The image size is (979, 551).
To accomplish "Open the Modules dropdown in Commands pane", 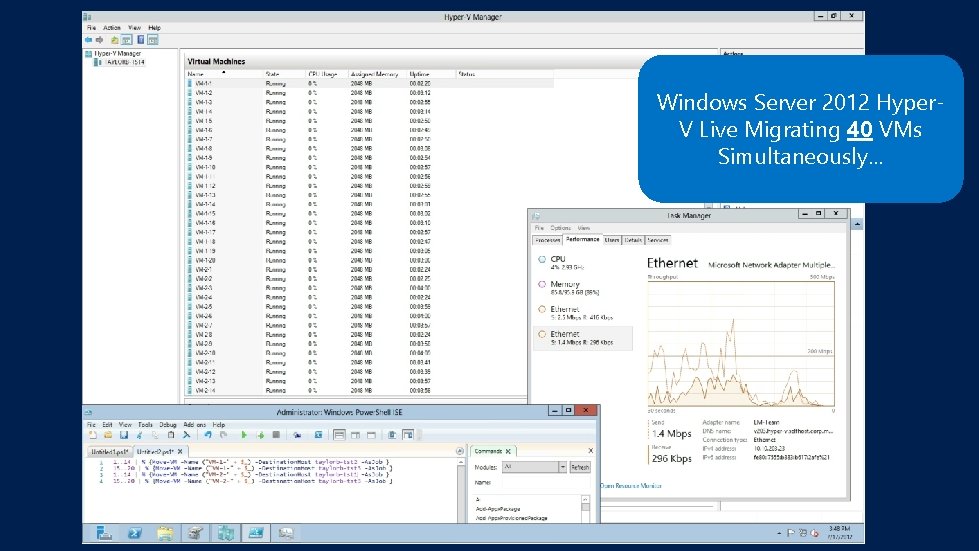I will point(563,467).
